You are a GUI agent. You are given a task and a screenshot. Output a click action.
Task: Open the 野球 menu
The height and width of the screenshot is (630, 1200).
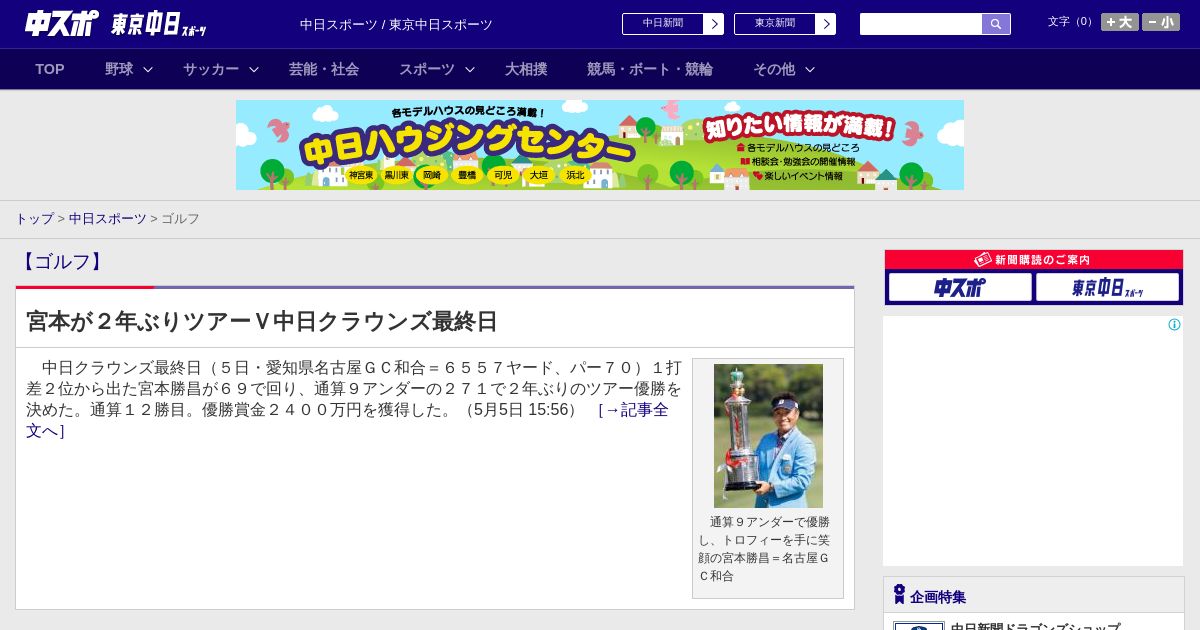pyautogui.click(x=119, y=69)
